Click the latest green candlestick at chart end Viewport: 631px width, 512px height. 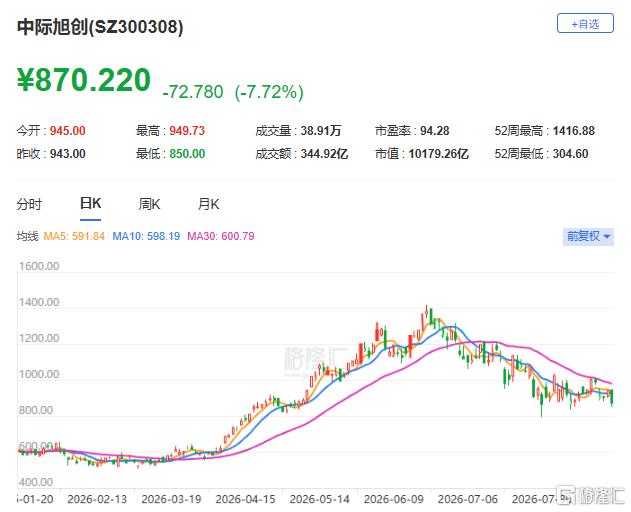[612, 397]
